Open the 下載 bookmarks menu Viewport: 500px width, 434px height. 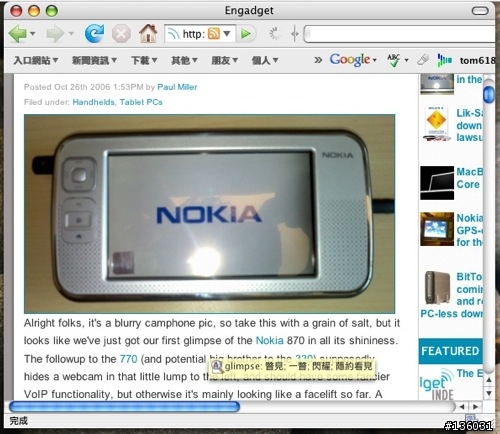pos(144,60)
